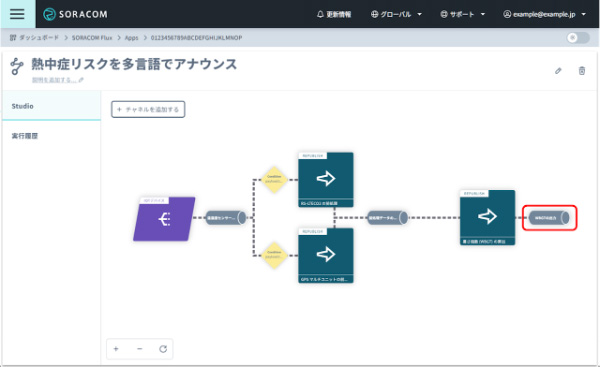This screenshot has width=600, height=367.
Task: Click the チャネルを追加する button
Action: pyautogui.click(x=148, y=109)
